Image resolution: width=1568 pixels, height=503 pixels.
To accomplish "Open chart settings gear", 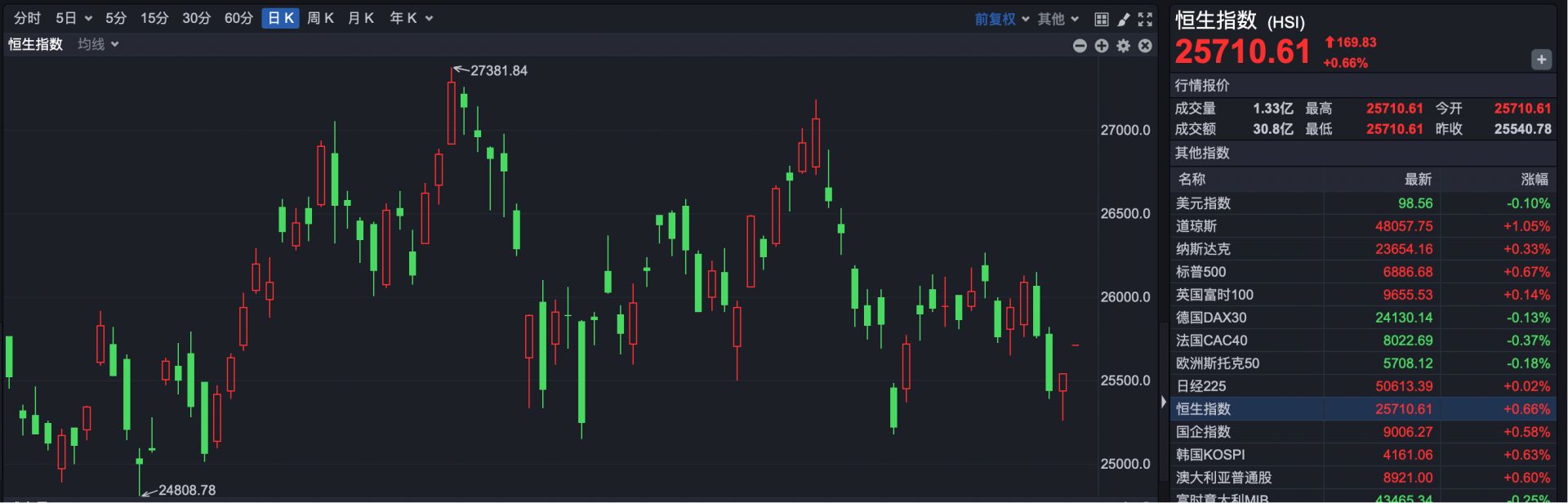I will [x=1124, y=46].
